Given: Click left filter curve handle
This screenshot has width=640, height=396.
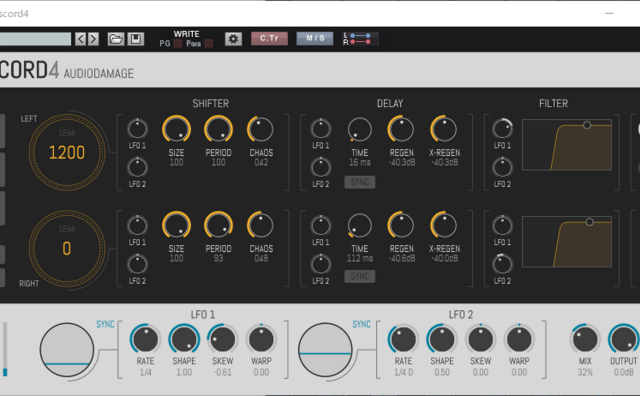Looking at the screenshot, I should click(x=587, y=125).
